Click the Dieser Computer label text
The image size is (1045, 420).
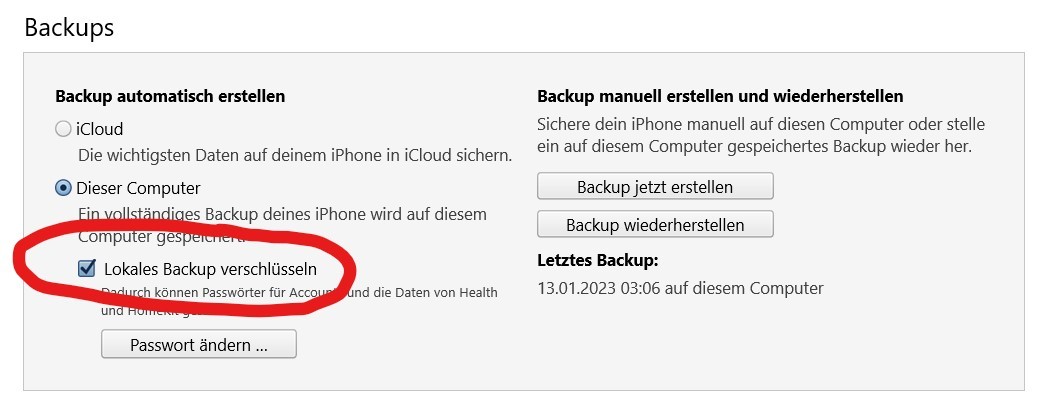coord(139,188)
